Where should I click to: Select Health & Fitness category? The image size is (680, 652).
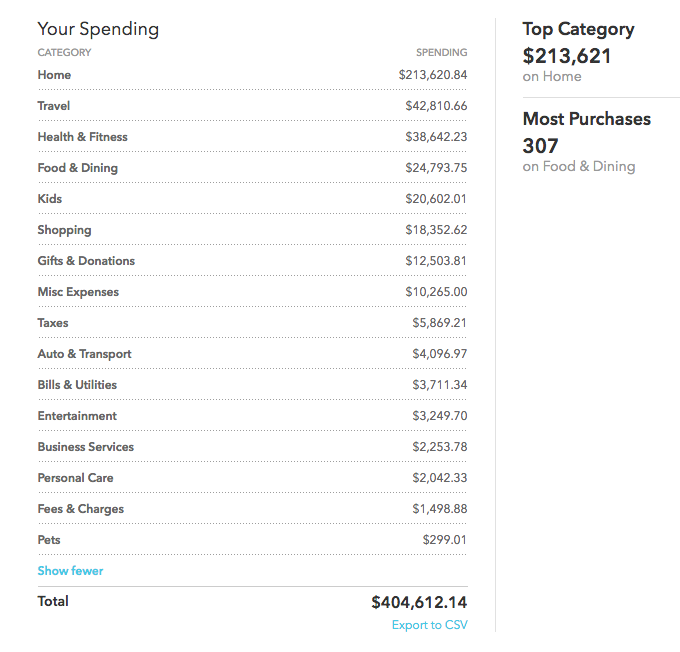pyautogui.click(x=82, y=137)
